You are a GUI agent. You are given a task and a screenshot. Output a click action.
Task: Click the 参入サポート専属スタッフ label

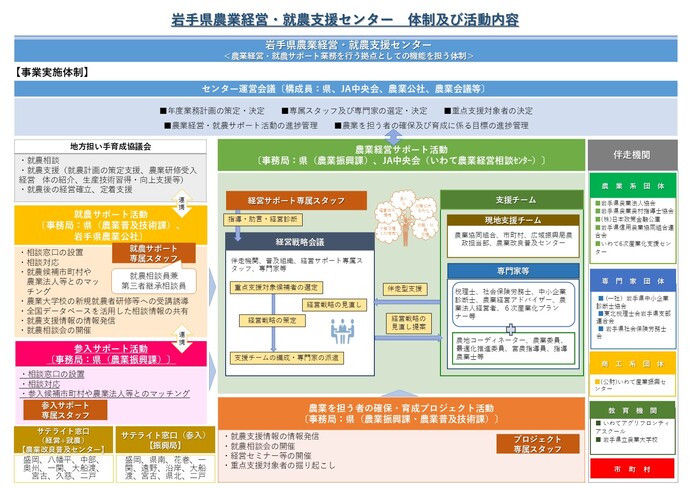65,410
